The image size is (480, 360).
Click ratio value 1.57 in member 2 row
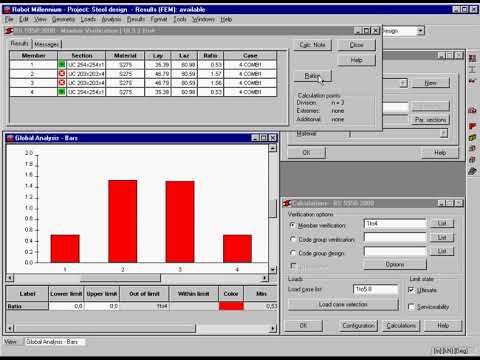tap(210, 73)
